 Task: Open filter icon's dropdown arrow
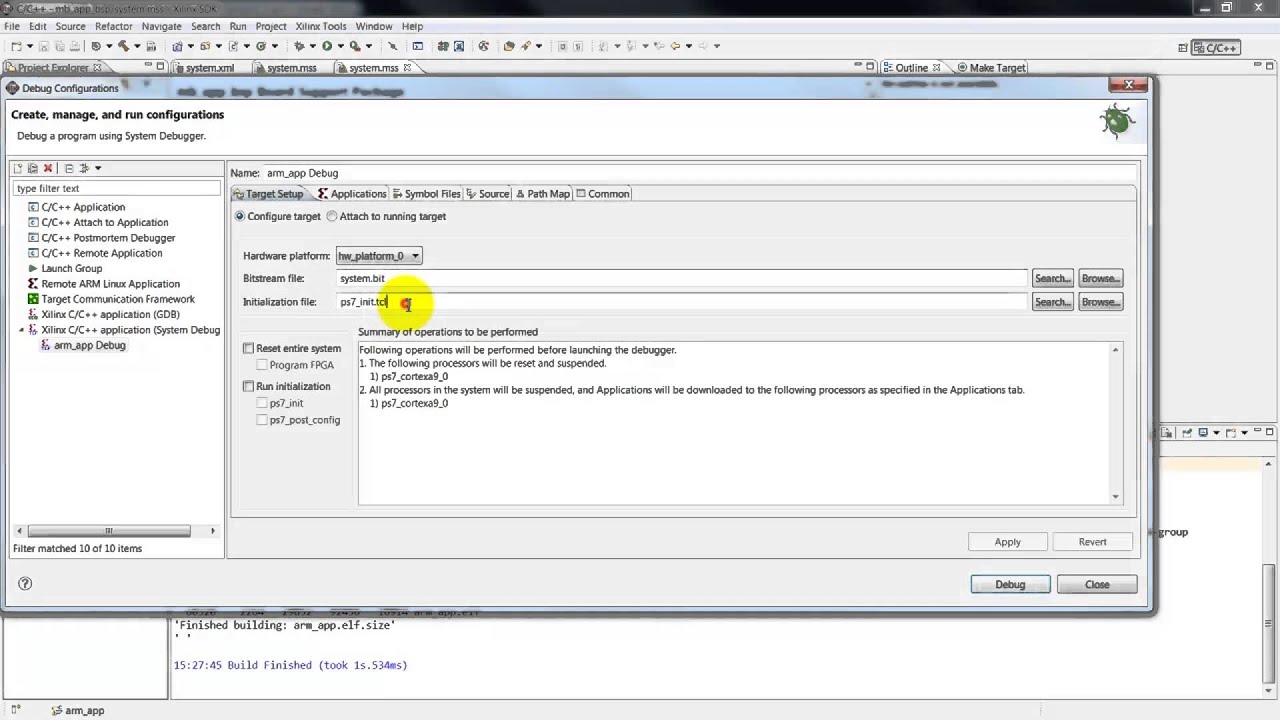98,168
